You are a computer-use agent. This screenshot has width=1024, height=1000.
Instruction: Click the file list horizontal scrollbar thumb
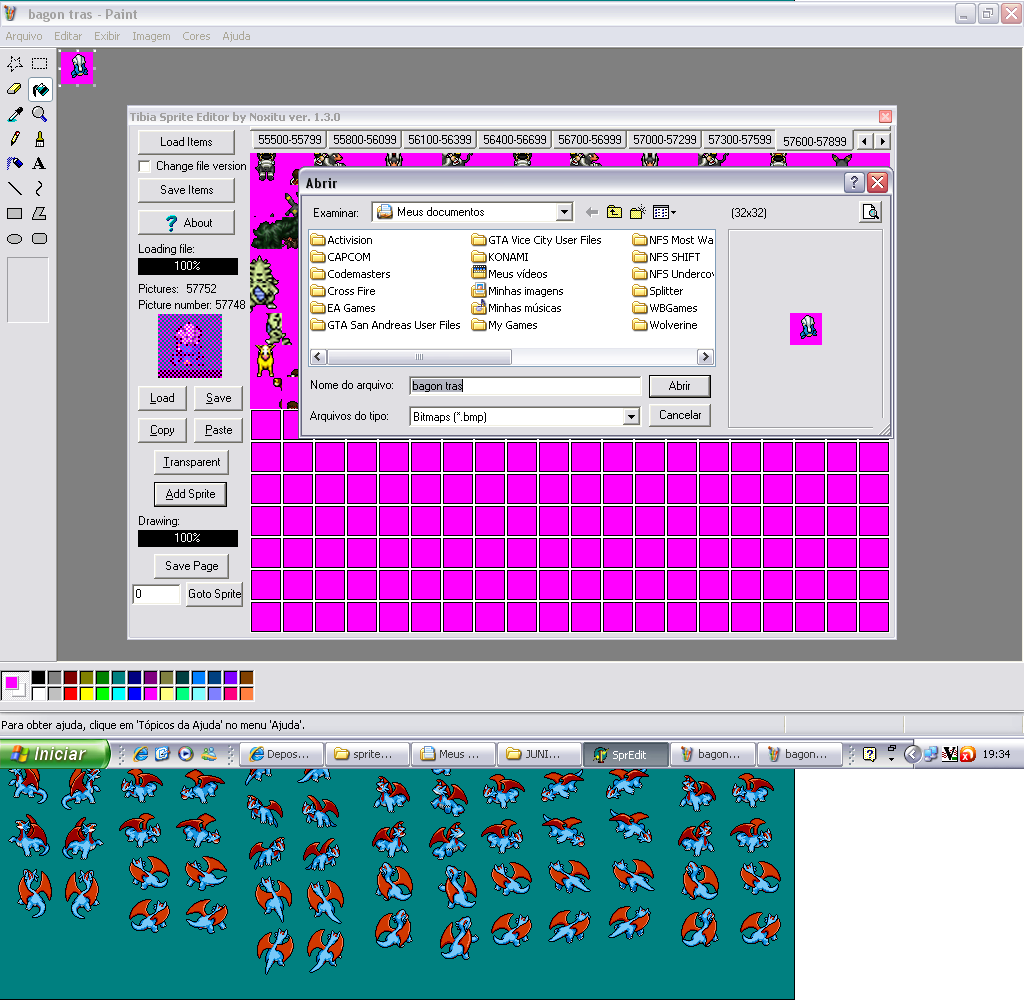pyautogui.click(x=419, y=357)
